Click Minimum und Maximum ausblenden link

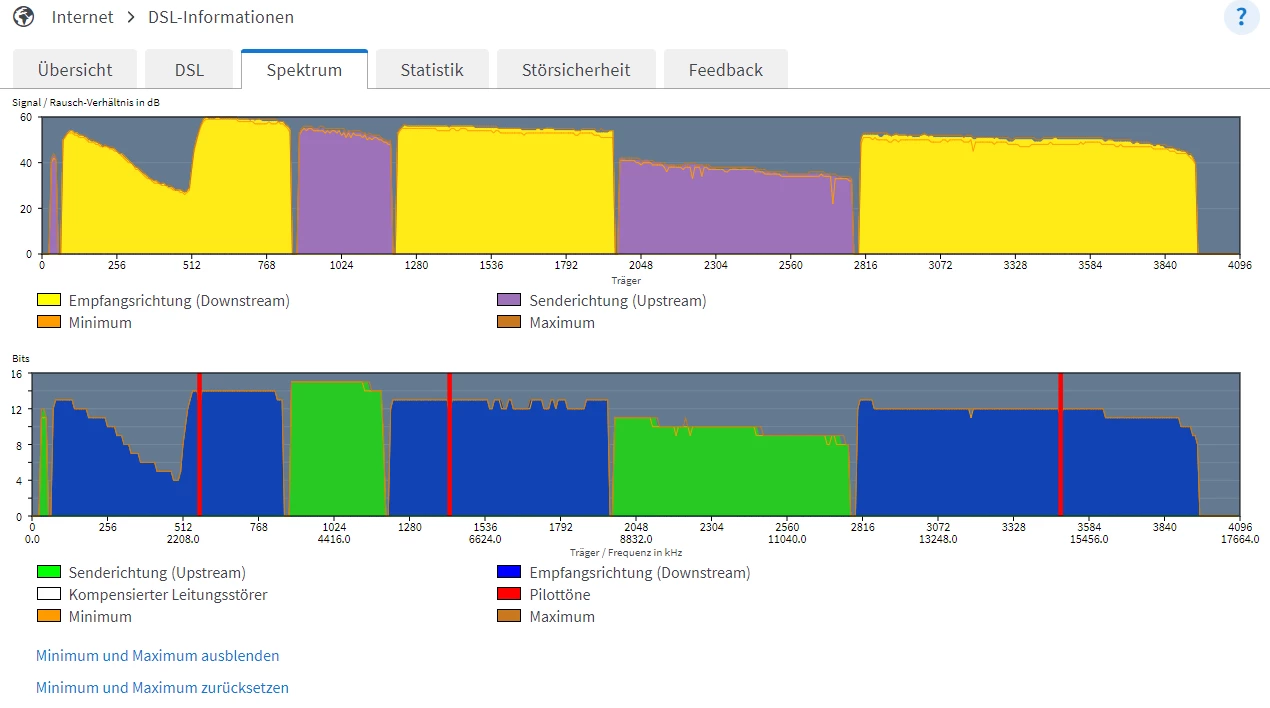(158, 656)
